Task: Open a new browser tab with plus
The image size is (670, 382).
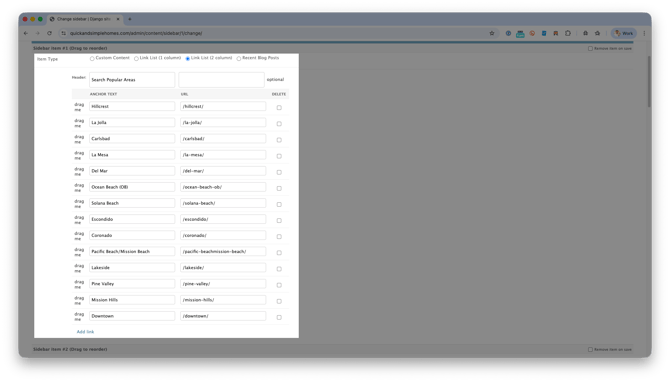Action: pyautogui.click(x=130, y=19)
